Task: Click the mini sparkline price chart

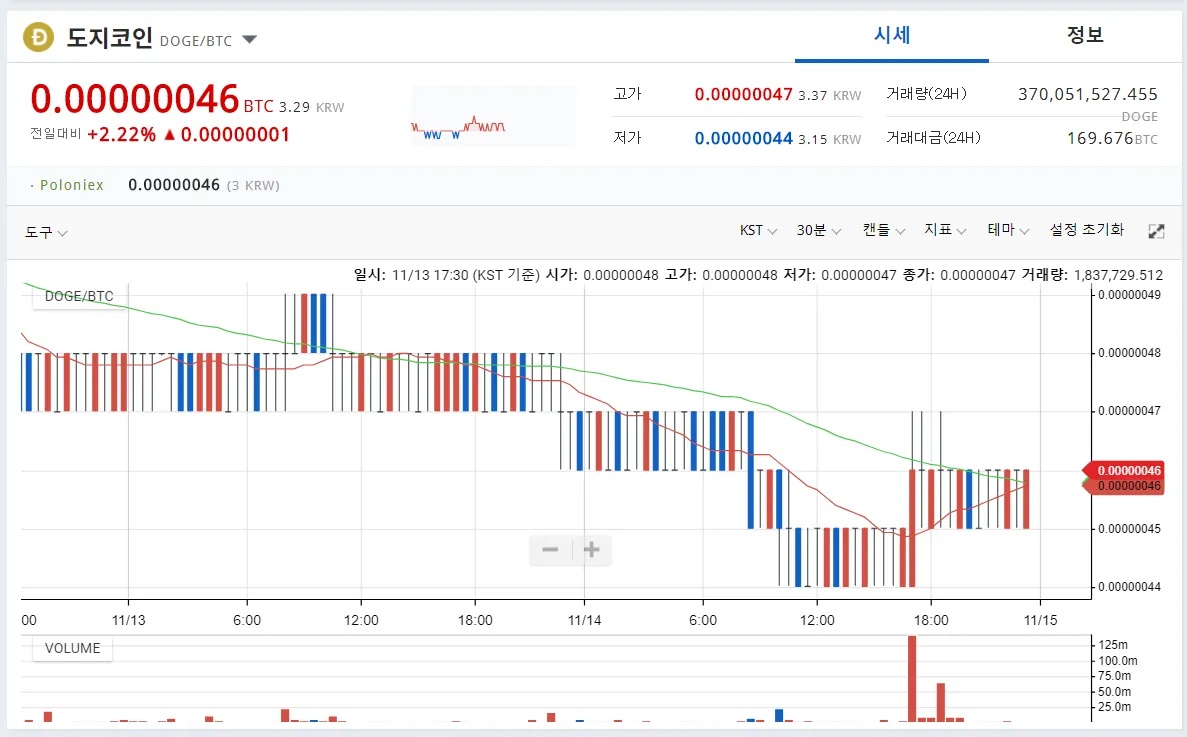Action: [x=493, y=116]
